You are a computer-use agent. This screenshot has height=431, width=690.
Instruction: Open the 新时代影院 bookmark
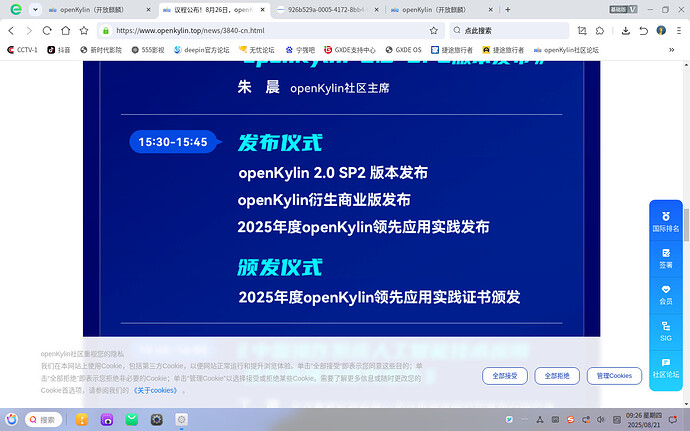[101, 50]
